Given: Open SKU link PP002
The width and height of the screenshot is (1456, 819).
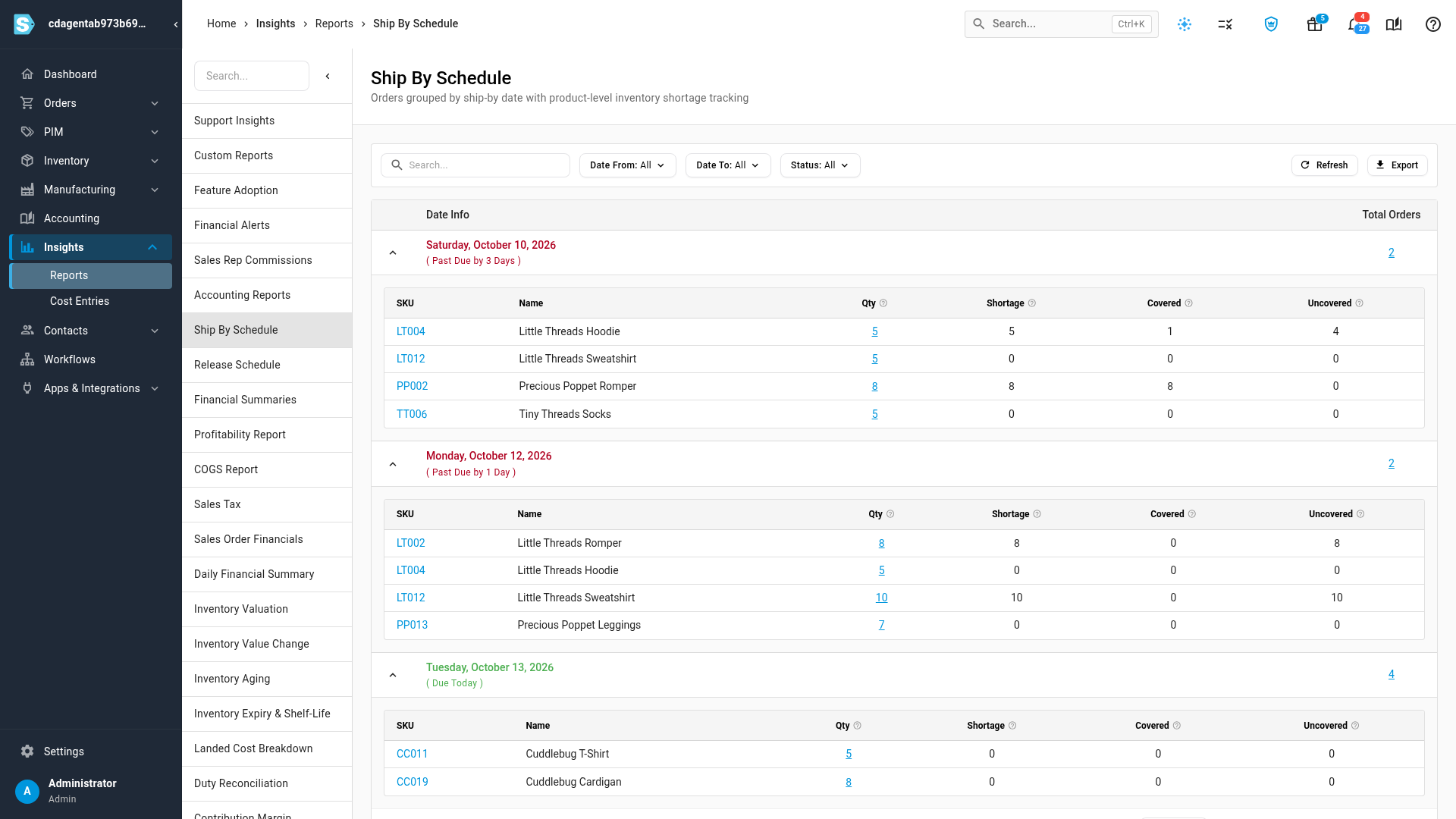Looking at the screenshot, I should pyautogui.click(x=412, y=386).
